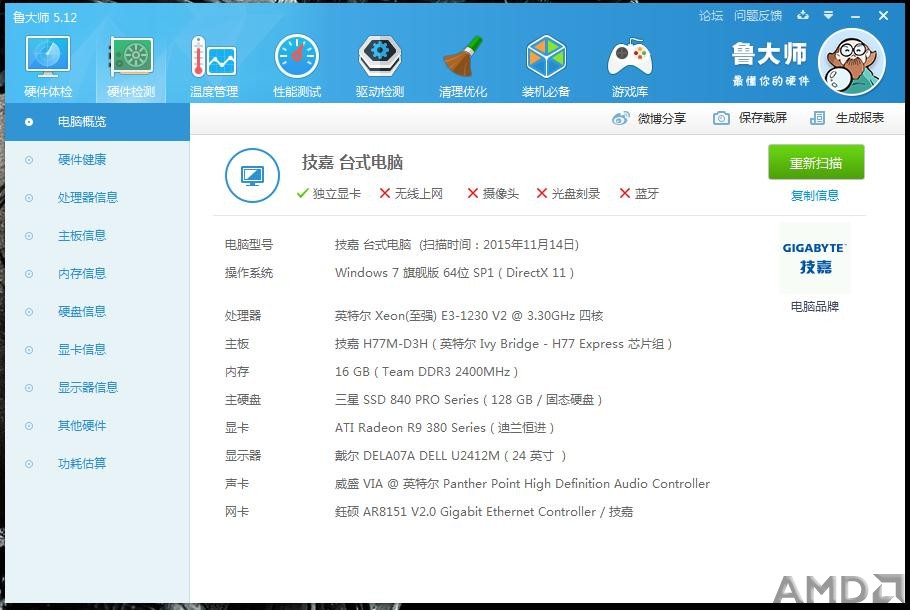Open 清理优化 cleanup broom icon
This screenshot has height=610, width=910.
coord(463,56)
